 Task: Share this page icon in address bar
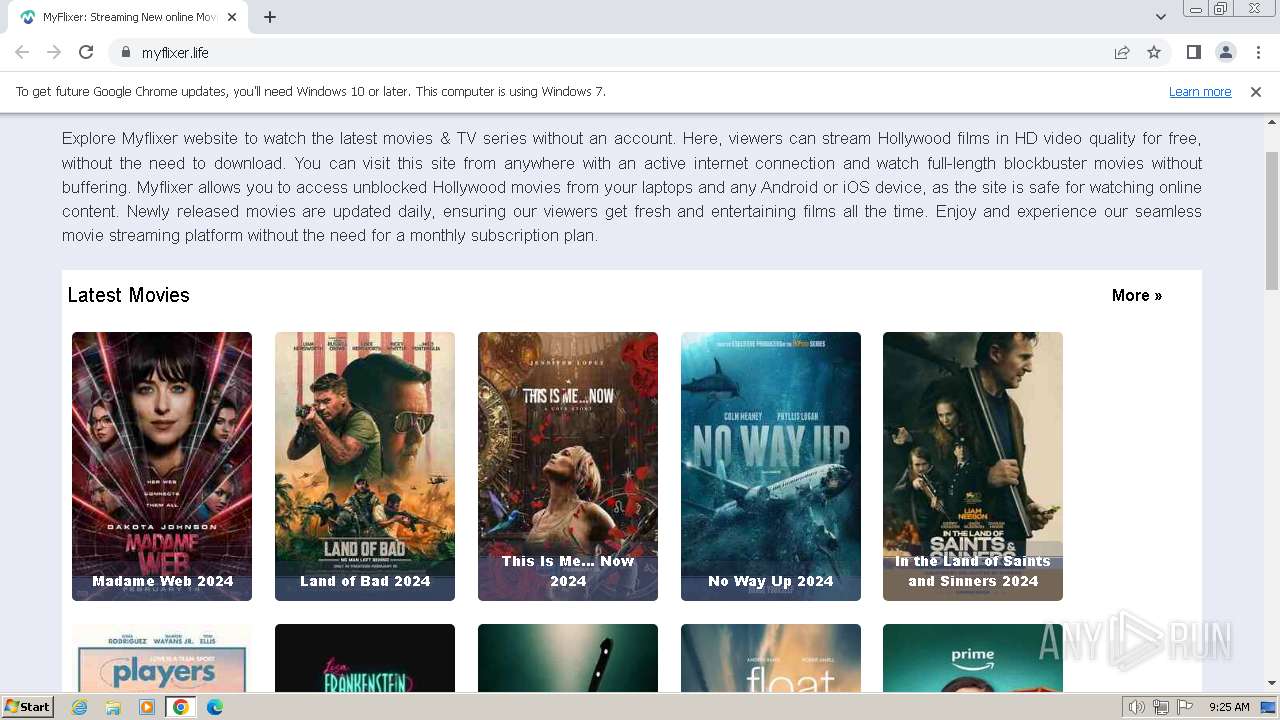(x=1122, y=52)
